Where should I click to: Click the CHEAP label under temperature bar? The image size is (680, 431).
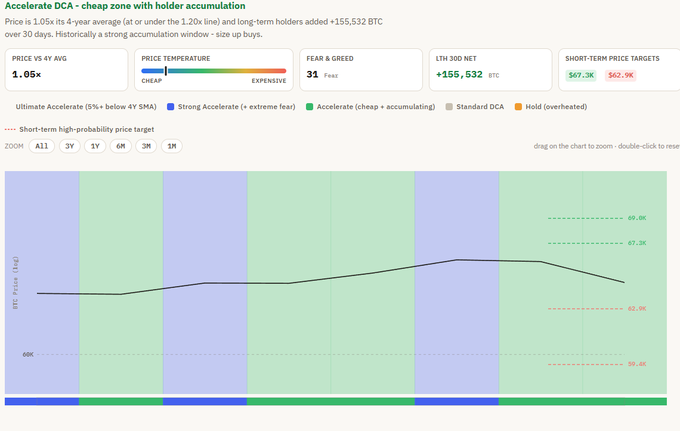coord(151,81)
